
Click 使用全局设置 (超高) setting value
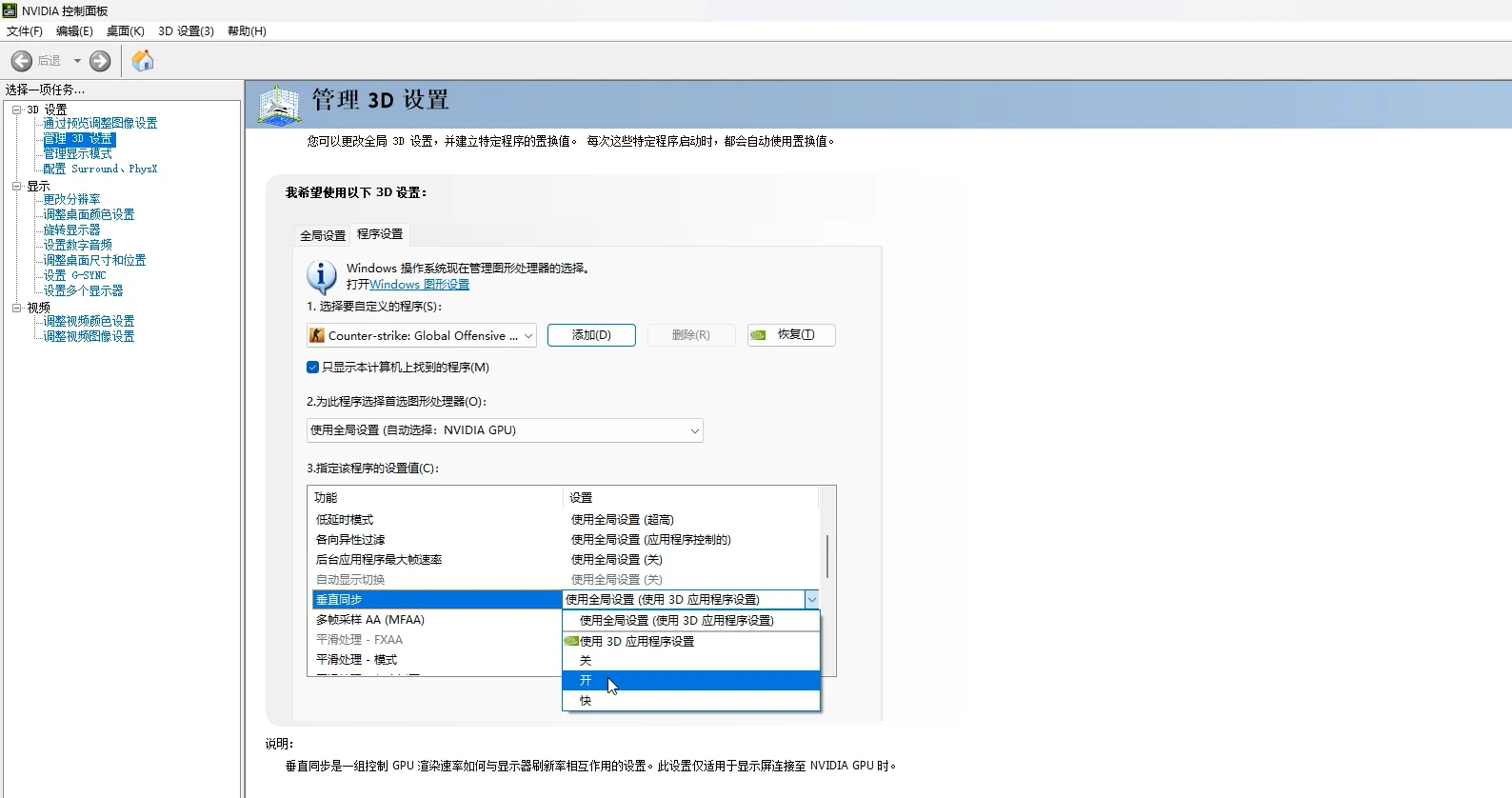[x=622, y=520]
